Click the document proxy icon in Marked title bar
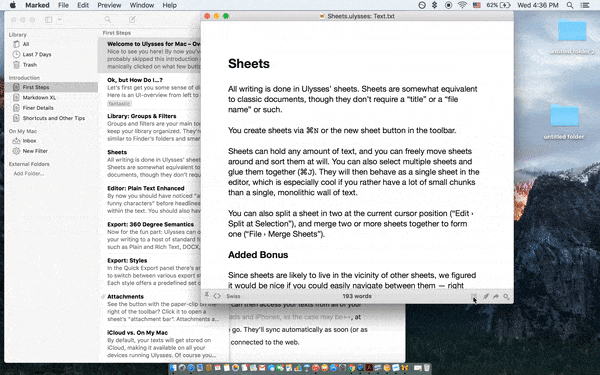Screen dimensions: 600x375 322,16
